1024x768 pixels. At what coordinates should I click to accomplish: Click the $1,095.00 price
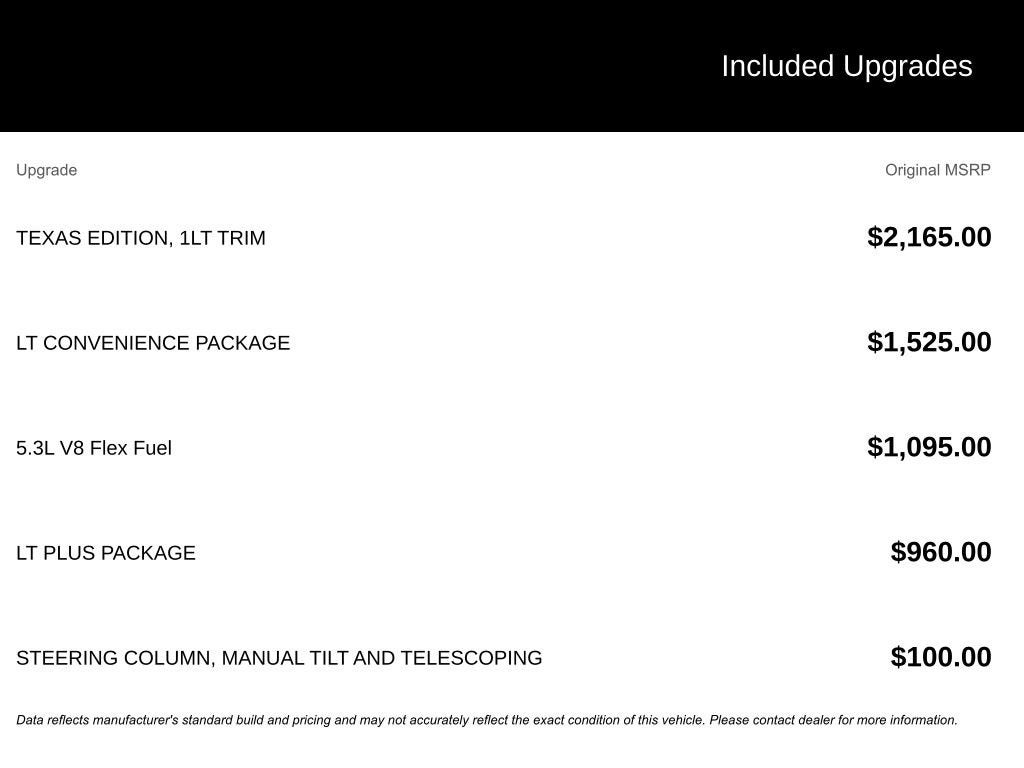coord(929,447)
